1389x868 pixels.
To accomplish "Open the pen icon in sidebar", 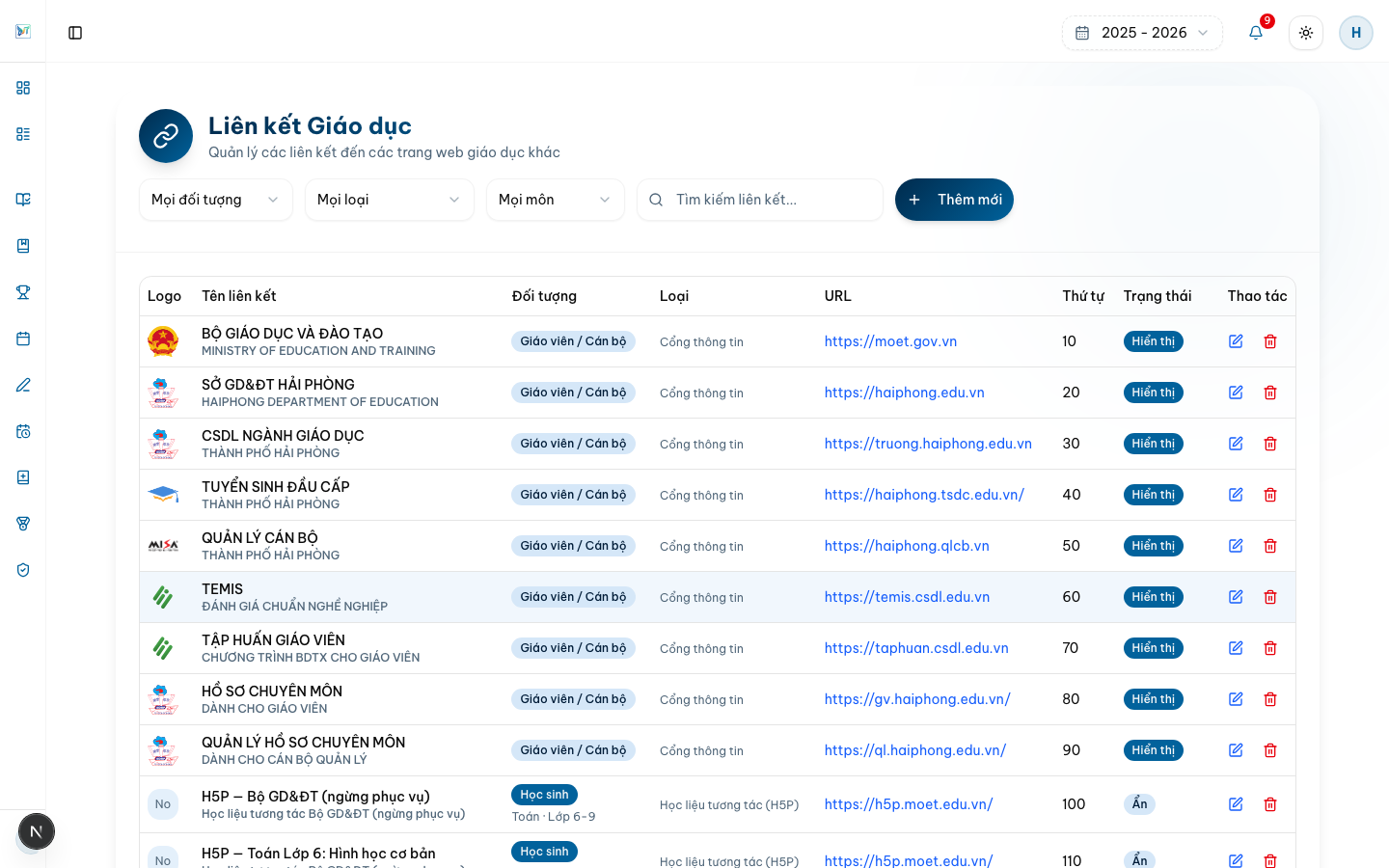I will coord(23,385).
